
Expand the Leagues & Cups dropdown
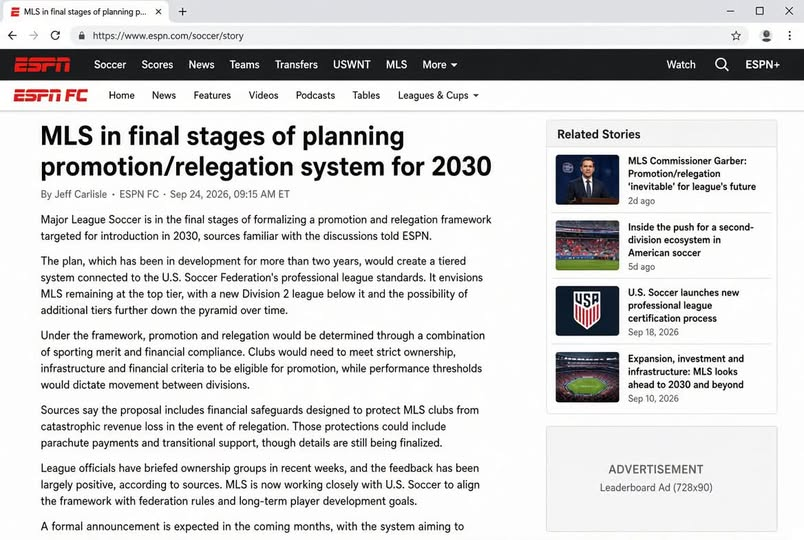[438, 95]
